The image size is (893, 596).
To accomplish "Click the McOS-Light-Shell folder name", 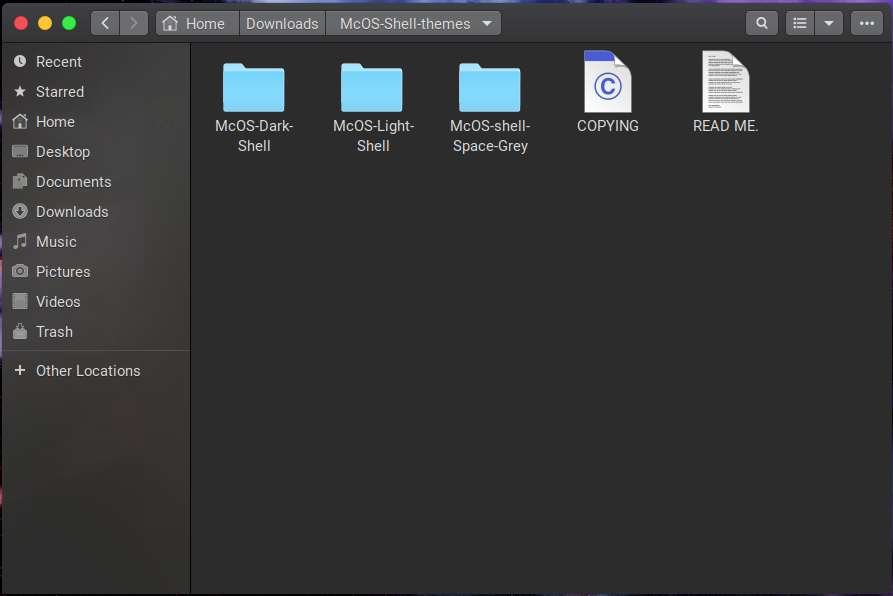I will 373,136.
